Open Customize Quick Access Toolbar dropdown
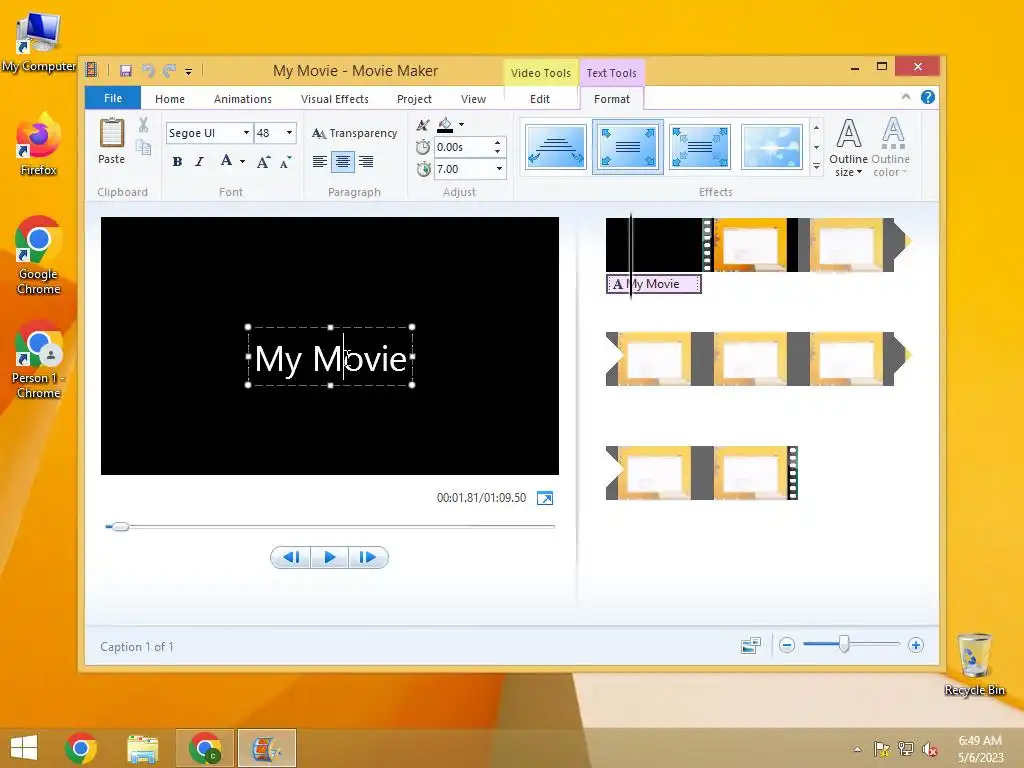Viewport: 1024px width, 768px height. [188, 72]
